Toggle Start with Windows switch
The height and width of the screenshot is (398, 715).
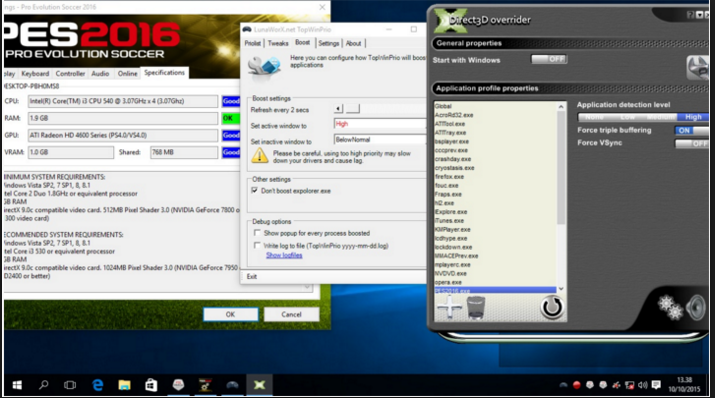click(x=549, y=59)
